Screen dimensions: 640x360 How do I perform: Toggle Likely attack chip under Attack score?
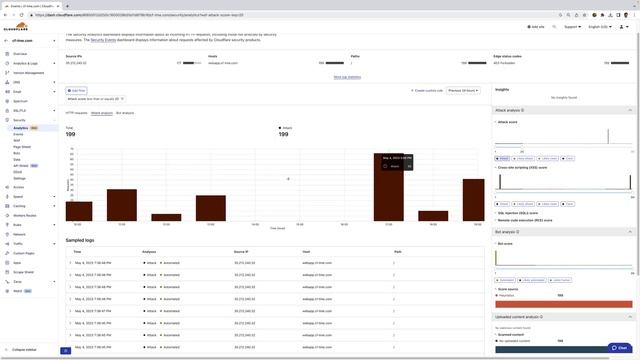pos(523,158)
